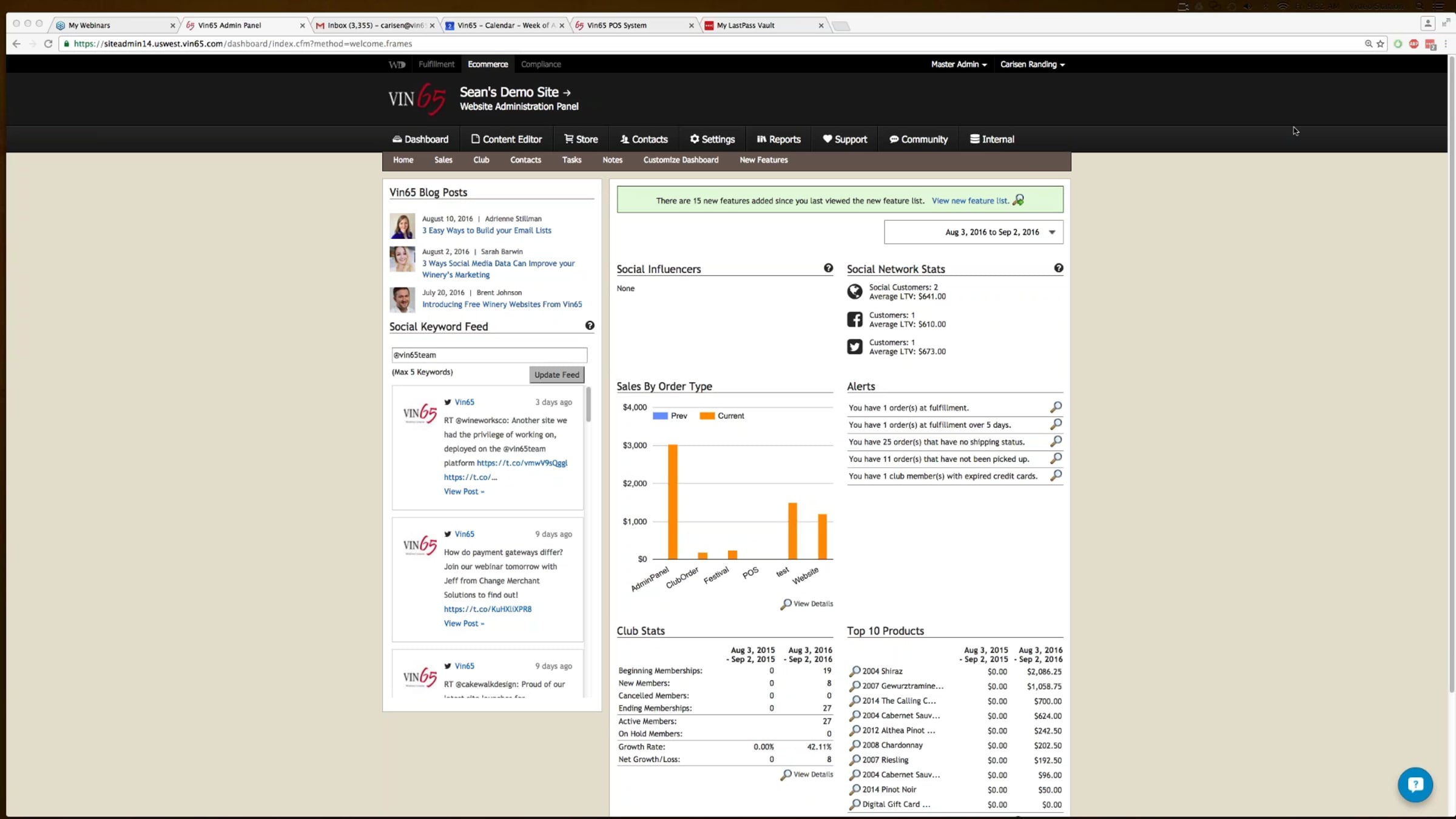
Task: Select the Notes dashboard tab
Action: [x=612, y=160]
